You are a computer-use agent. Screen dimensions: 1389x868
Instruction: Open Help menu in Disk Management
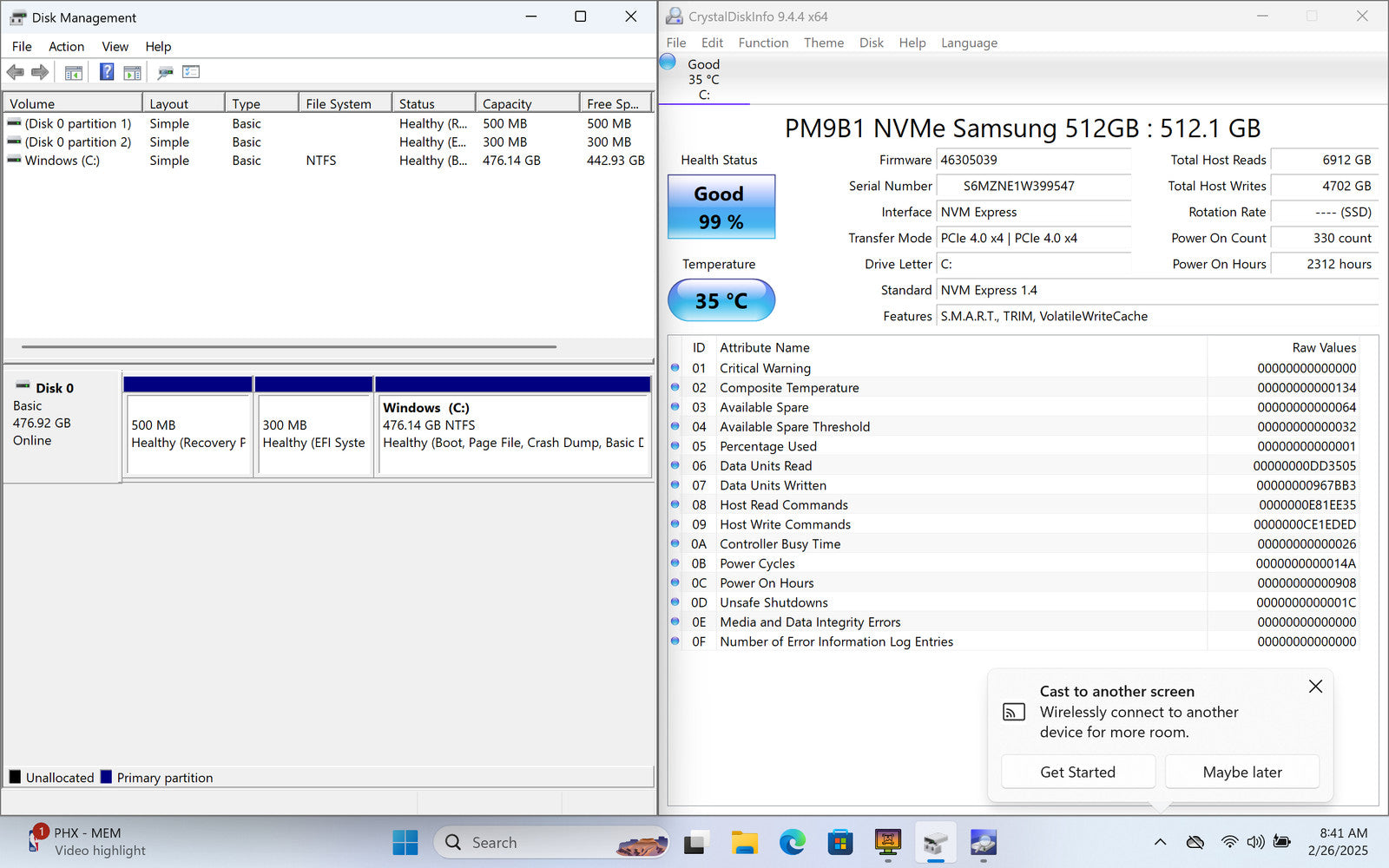[158, 46]
